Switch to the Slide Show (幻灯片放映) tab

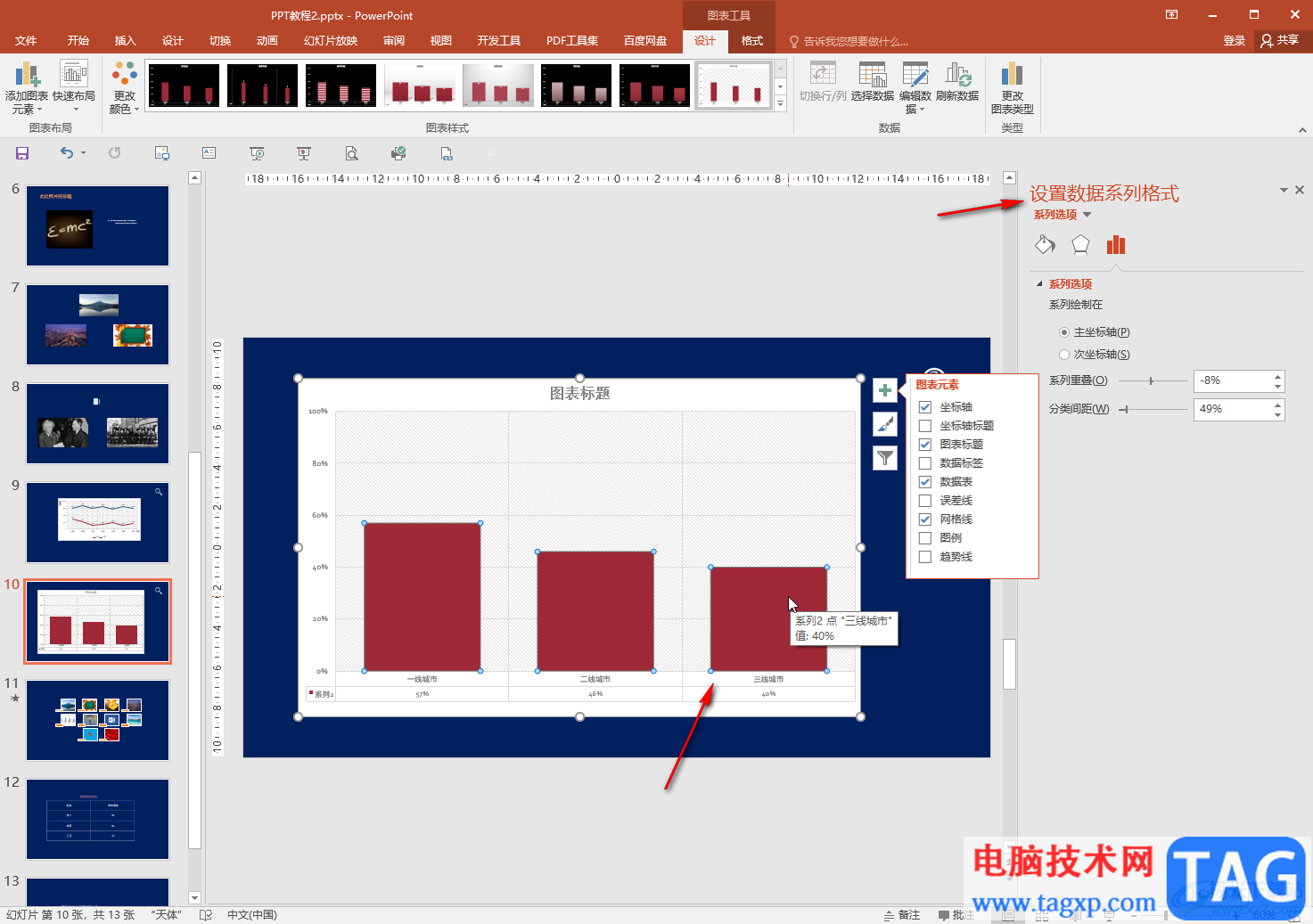[331, 41]
